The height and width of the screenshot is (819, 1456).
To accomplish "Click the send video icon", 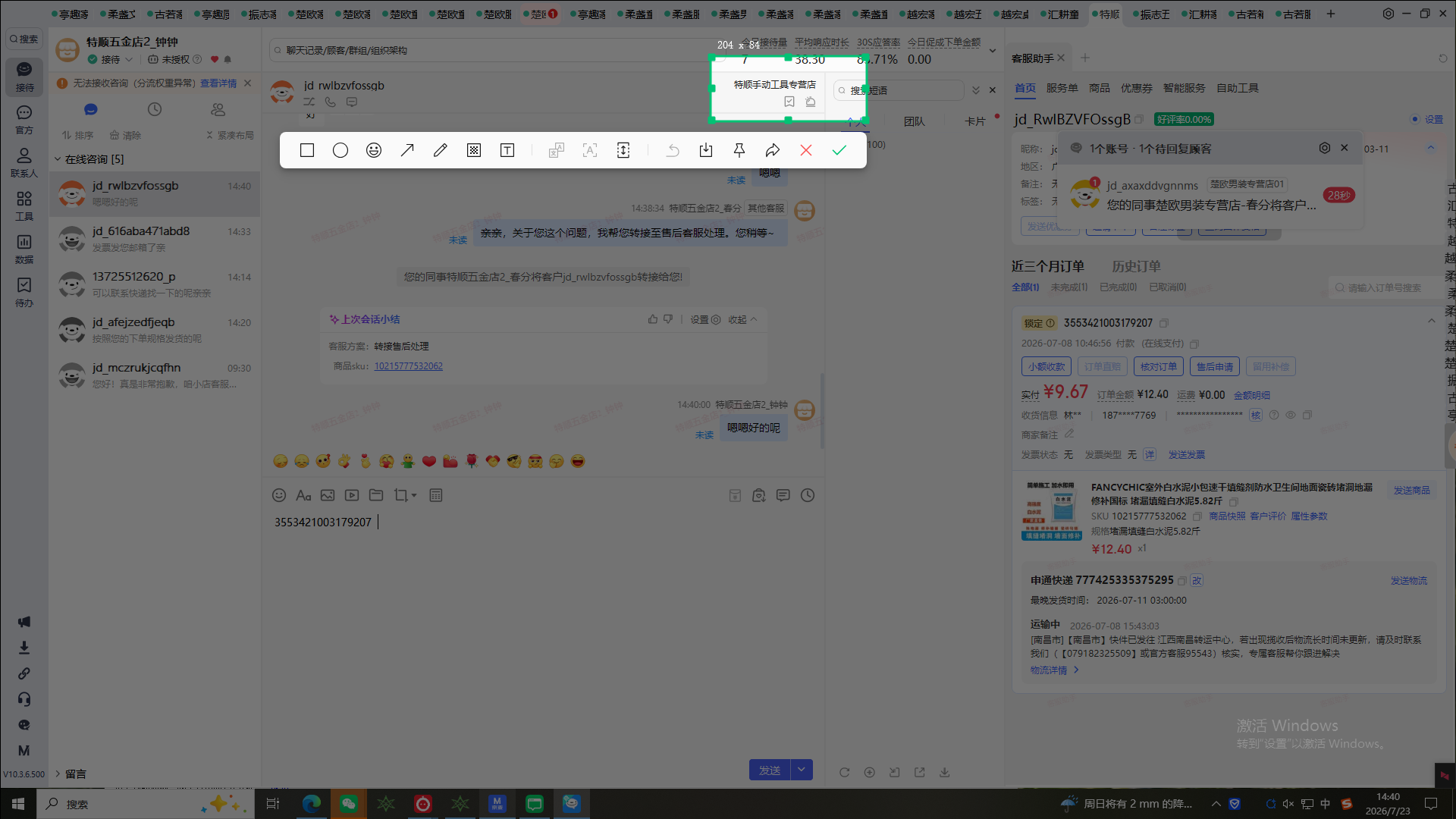I will (x=352, y=495).
